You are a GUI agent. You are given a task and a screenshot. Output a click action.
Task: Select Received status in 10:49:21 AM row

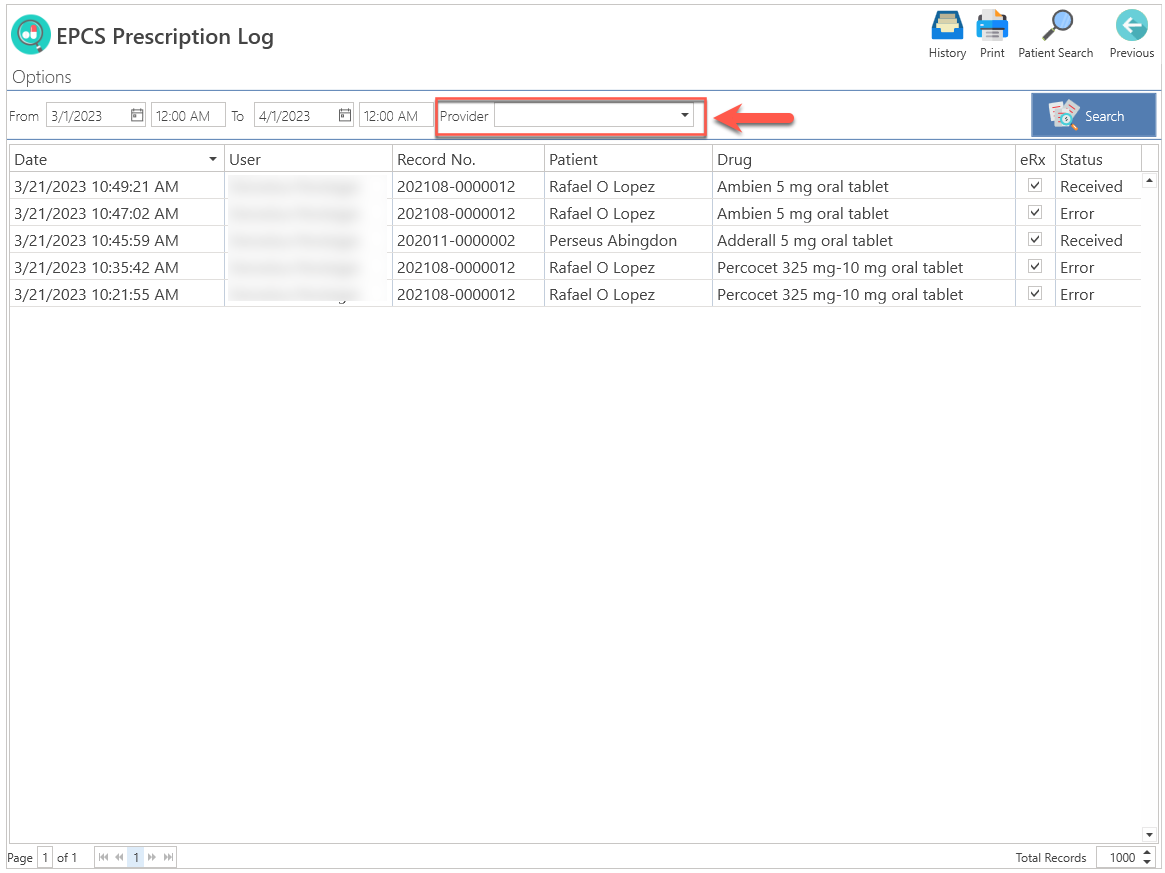tap(1097, 186)
